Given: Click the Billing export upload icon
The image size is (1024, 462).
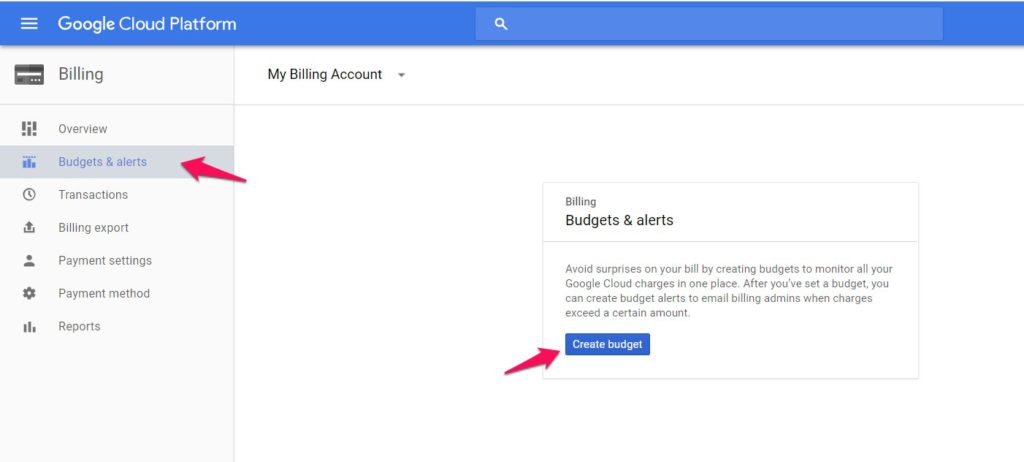Looking at the screenshot, I should [x=29, y=228].
